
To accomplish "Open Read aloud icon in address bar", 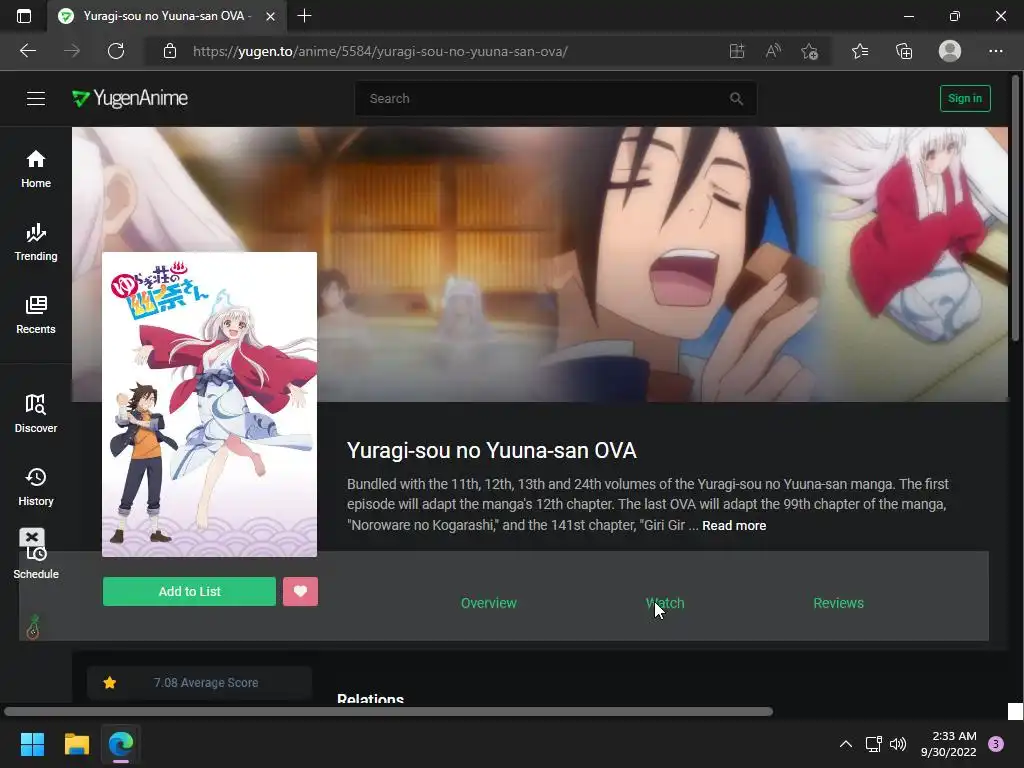I will (773, 51).
